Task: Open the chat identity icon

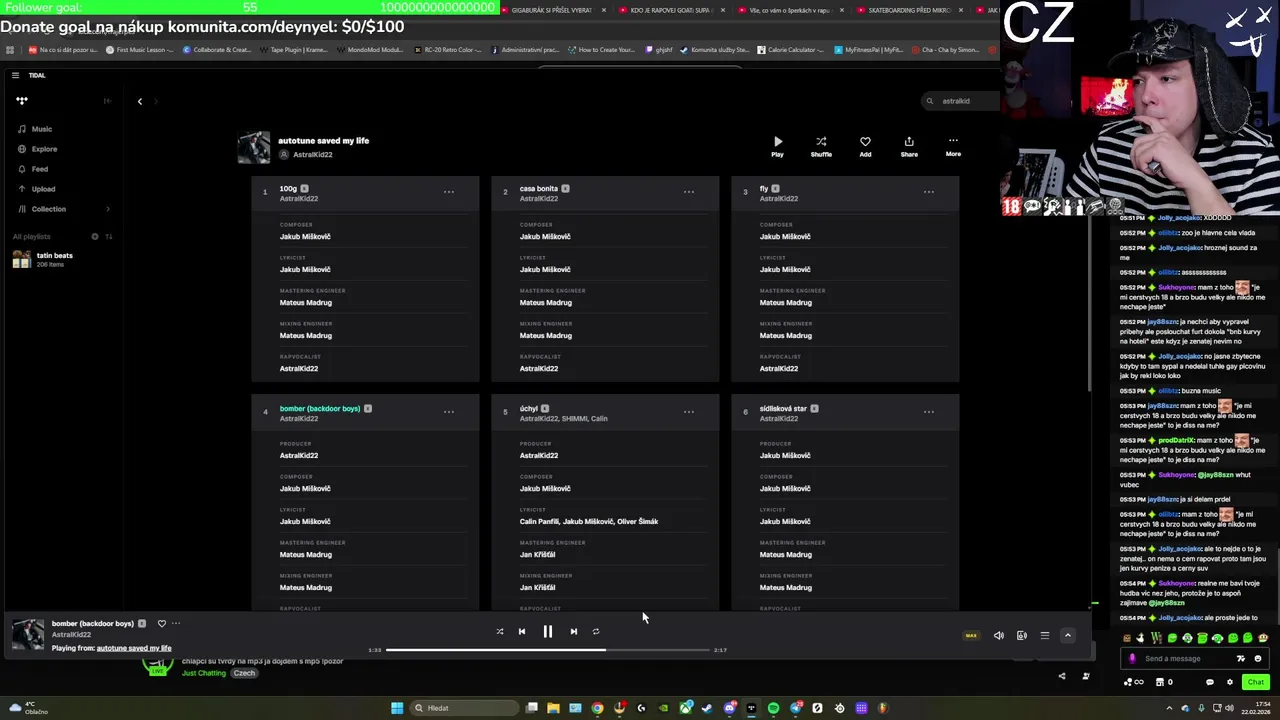Action: click(1132, 658)
